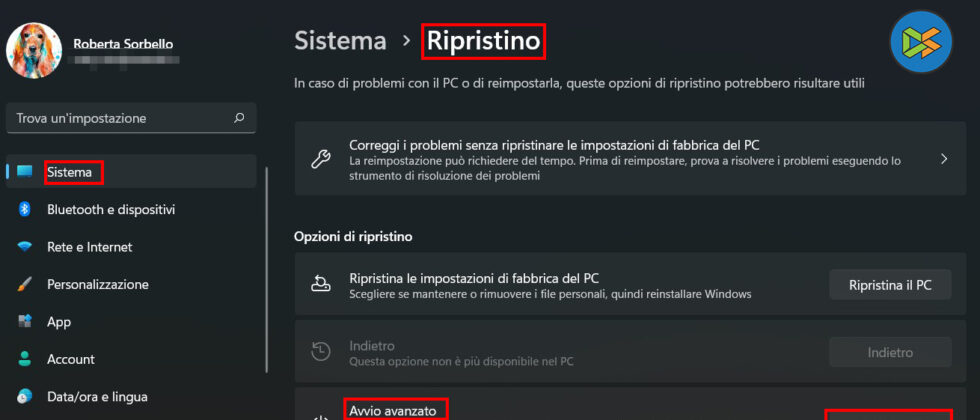Click the troubleshooter wrench icon
Viewport: 980px width, 420px height.
[x=321, y=159]
